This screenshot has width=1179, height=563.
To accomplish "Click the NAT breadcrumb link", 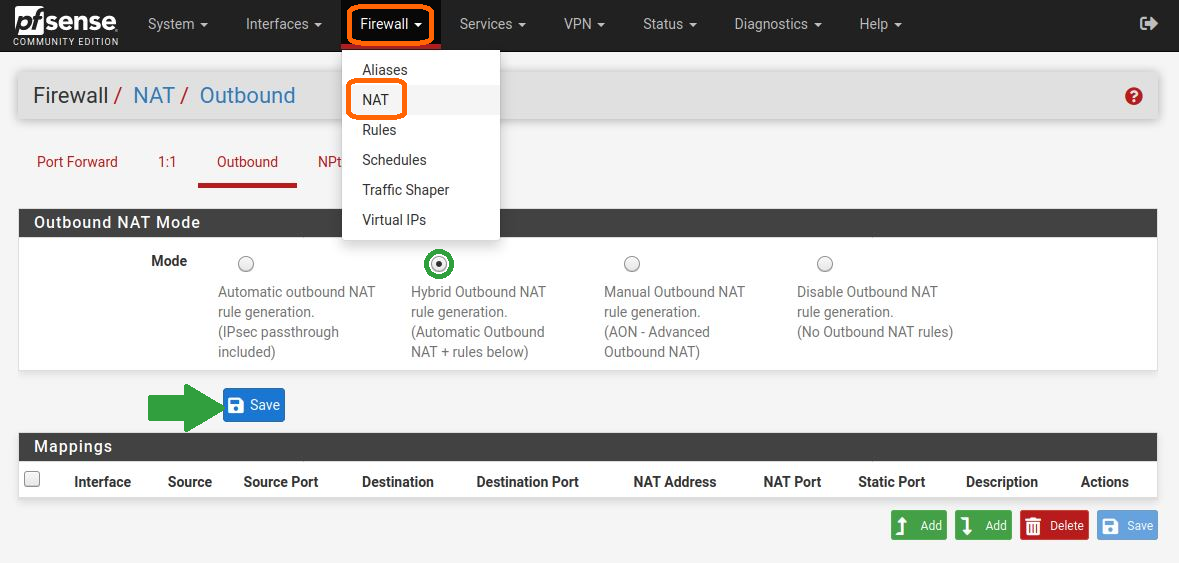I will 154,96.
